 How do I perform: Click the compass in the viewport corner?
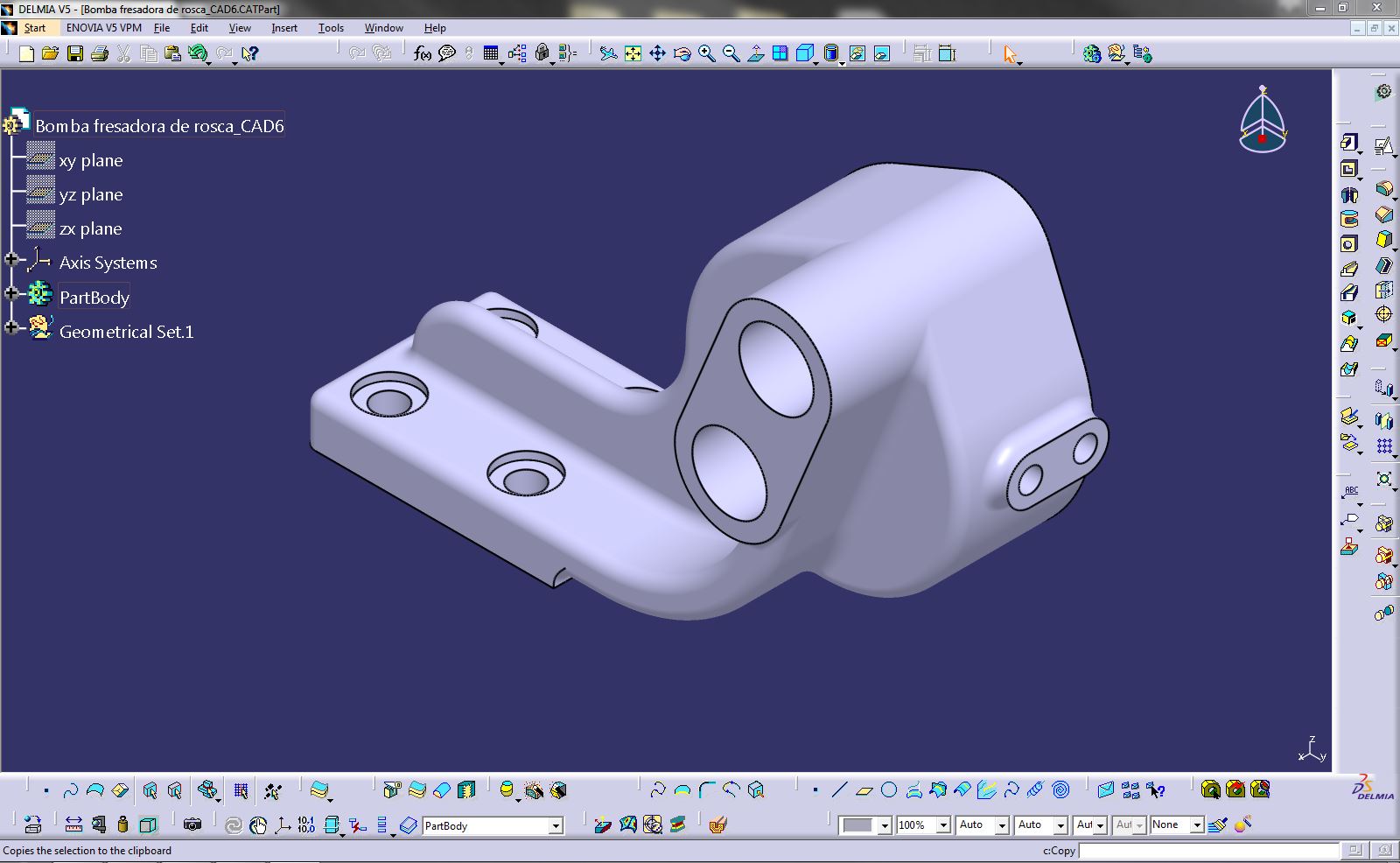click(x=1263, y=121)
